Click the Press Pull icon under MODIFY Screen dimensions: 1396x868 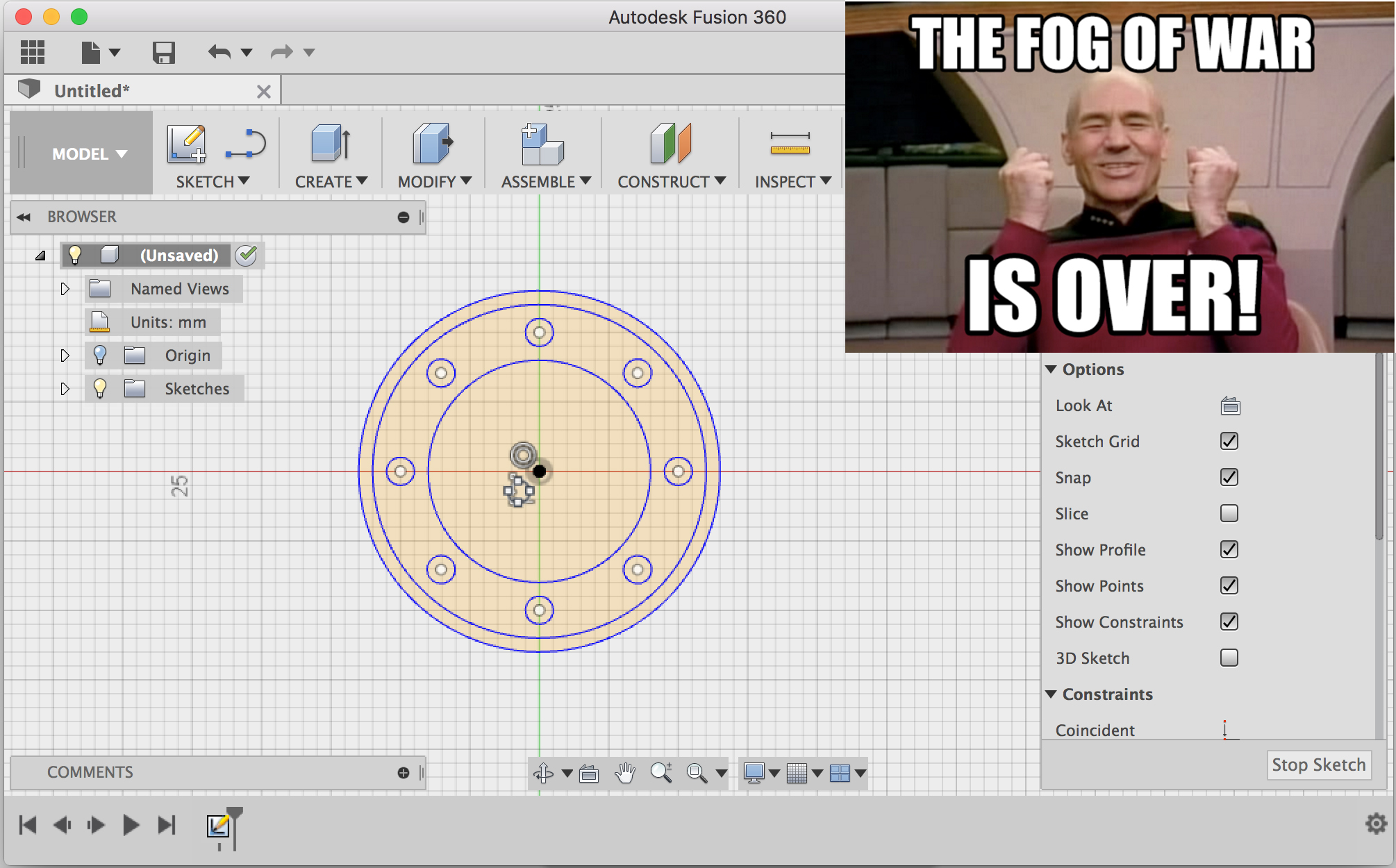pyautogui.click(x=432, y=144)
